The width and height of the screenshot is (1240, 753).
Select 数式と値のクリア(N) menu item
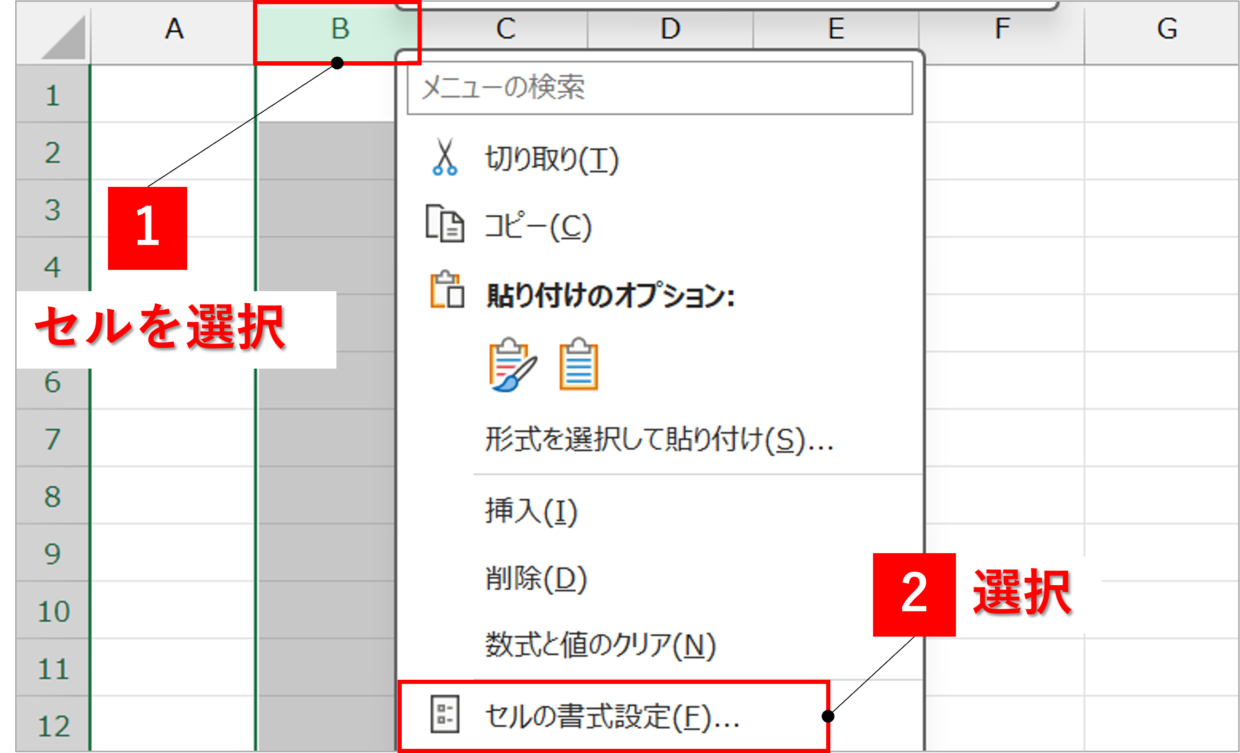pyautogui.click(x=601, y=645)
